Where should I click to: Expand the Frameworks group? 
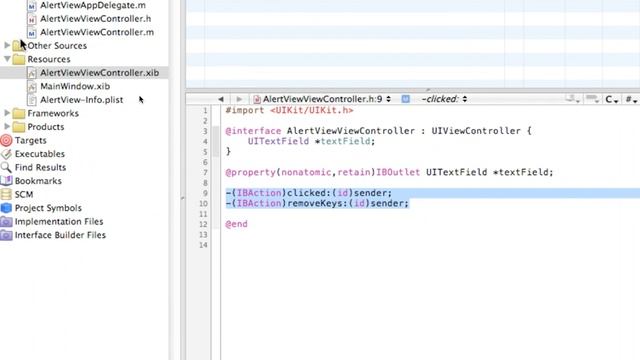pyautogui.click(x=7, y=113)
